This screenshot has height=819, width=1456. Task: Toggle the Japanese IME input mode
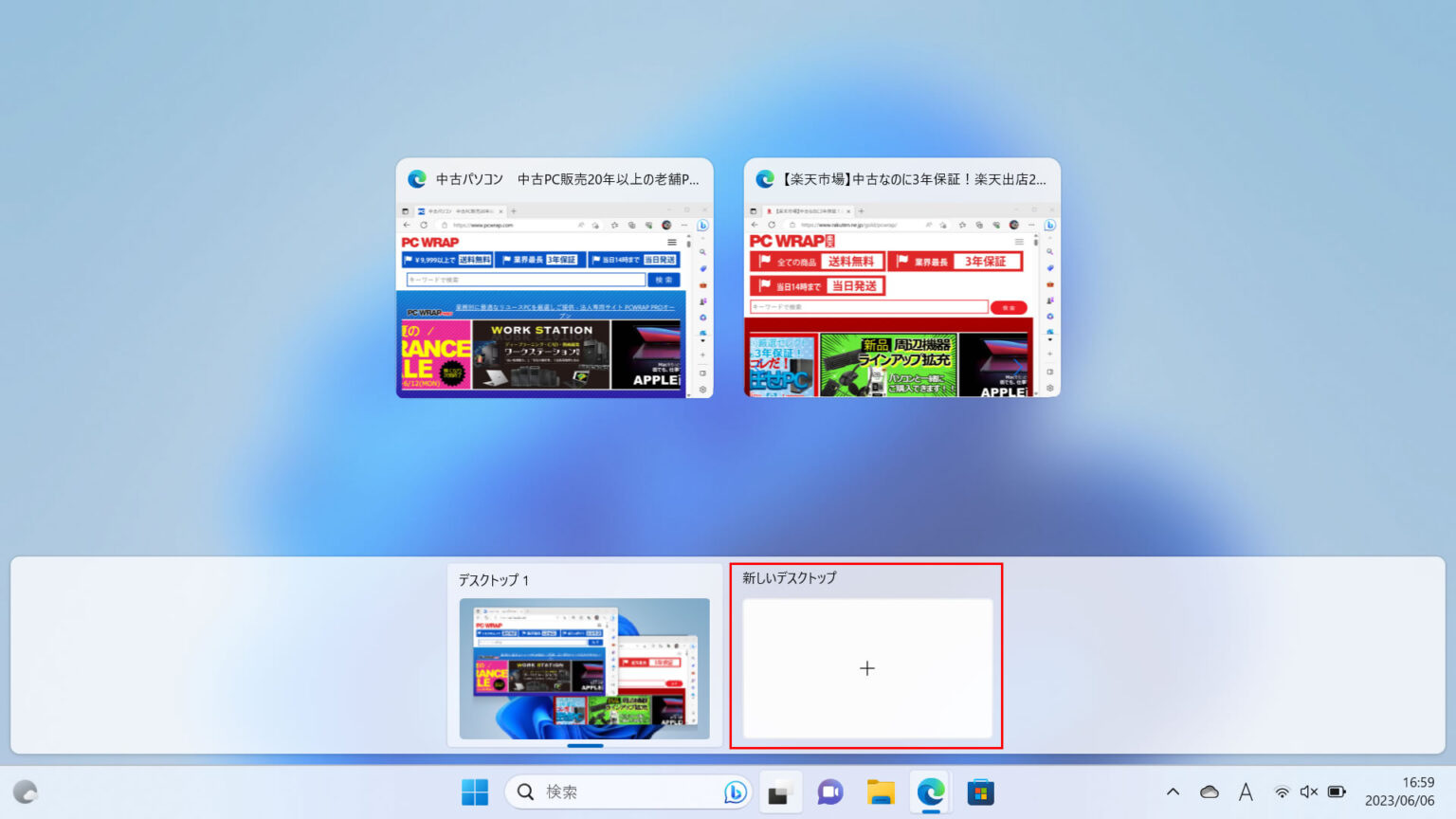click(x=1246, y=792)
